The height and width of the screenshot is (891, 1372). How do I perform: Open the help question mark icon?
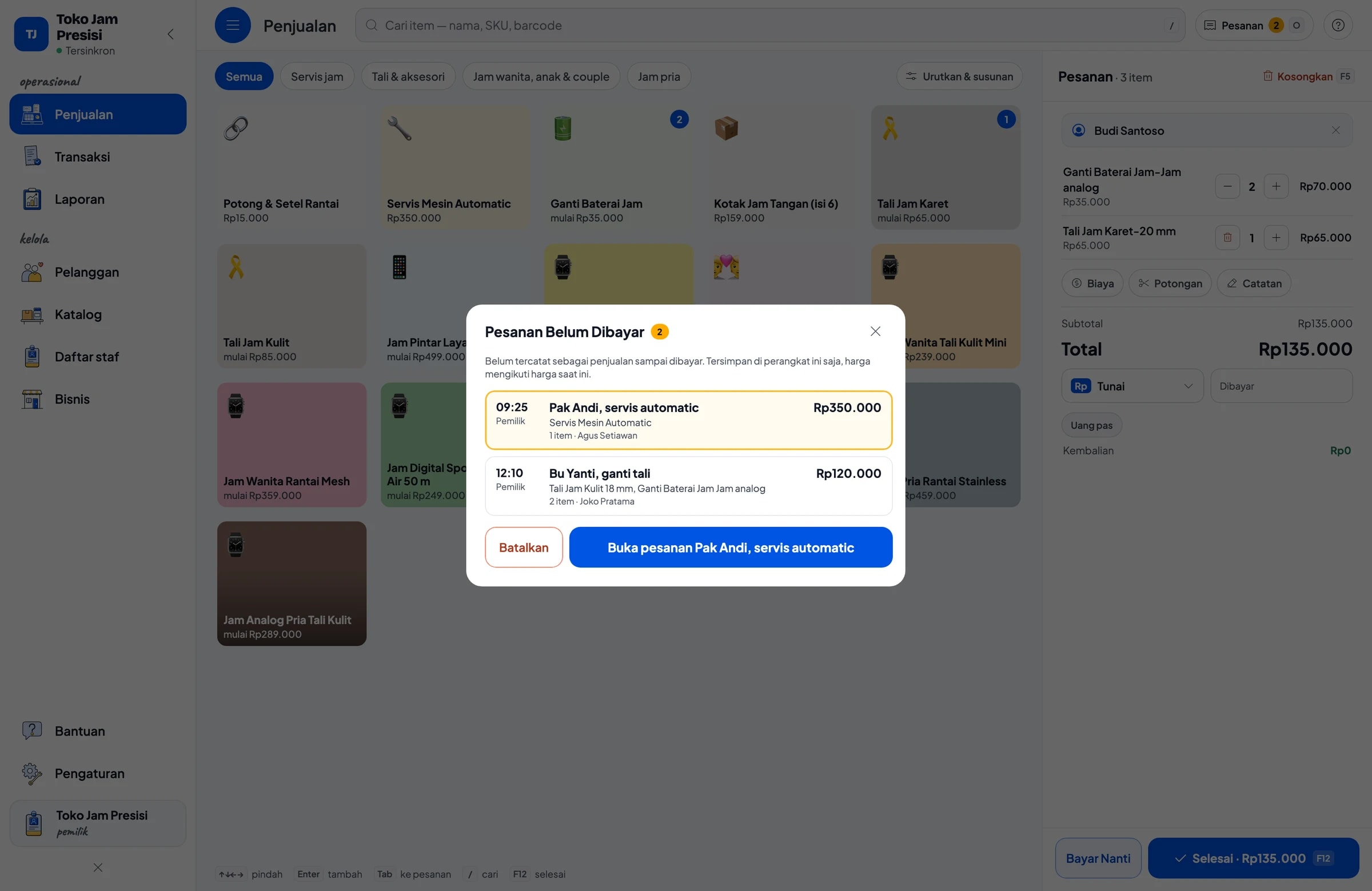tap(1337, 25)
